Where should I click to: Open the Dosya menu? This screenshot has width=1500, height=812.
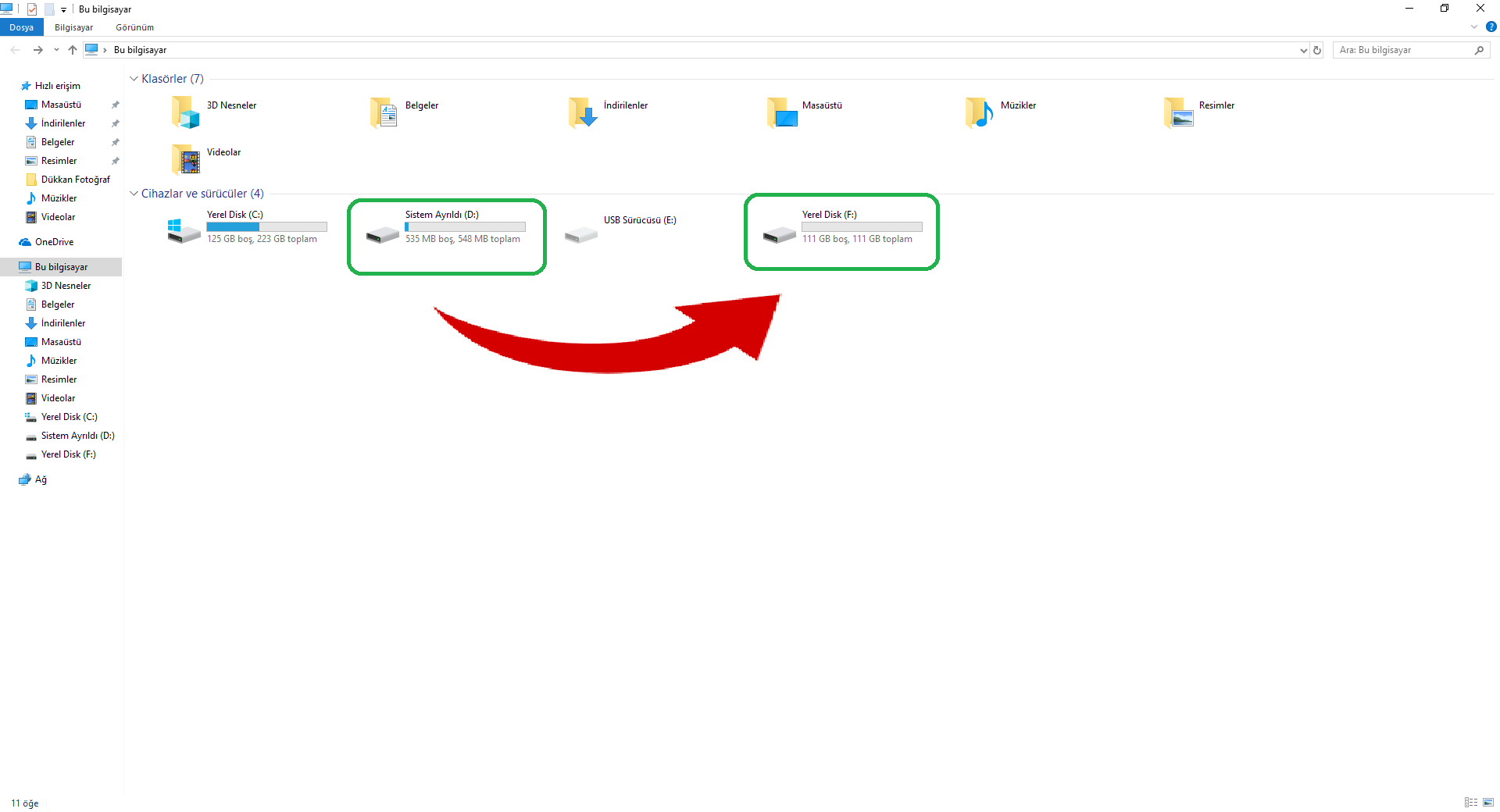point(22,27)
